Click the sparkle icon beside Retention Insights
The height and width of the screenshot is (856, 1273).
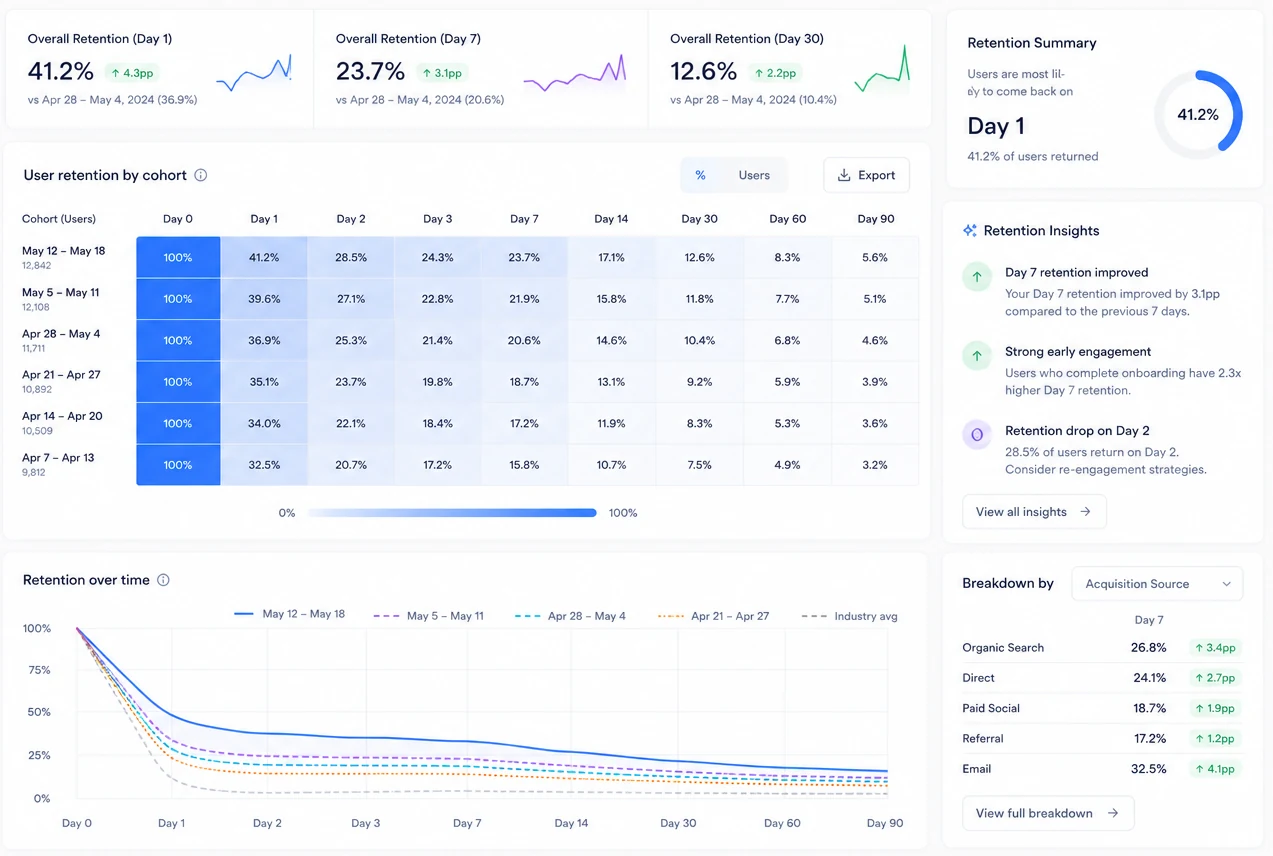pos(969,230)
